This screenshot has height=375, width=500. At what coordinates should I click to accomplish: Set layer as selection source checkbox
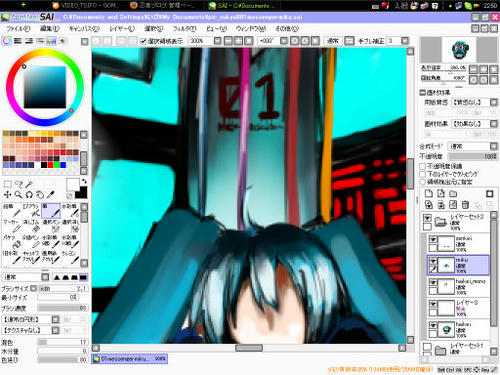pyautogui.click(x=423, y=182)
